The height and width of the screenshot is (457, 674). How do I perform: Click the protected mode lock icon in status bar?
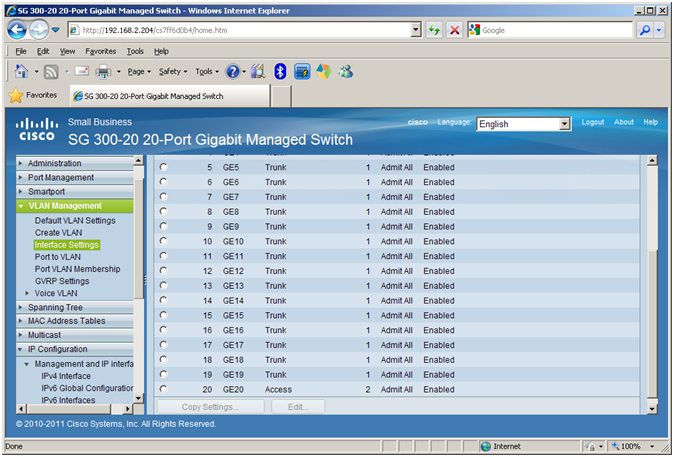pyautogui.click(x=590, y=446)
